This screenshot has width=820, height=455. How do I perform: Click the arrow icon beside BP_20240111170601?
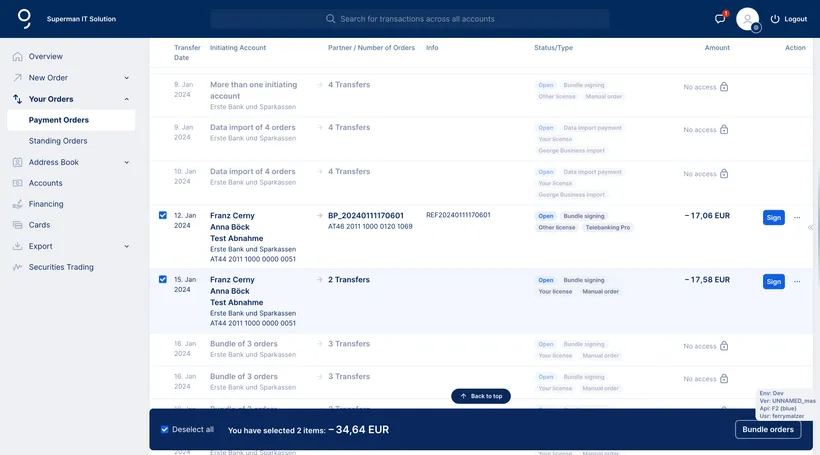[x=320, y=215]
